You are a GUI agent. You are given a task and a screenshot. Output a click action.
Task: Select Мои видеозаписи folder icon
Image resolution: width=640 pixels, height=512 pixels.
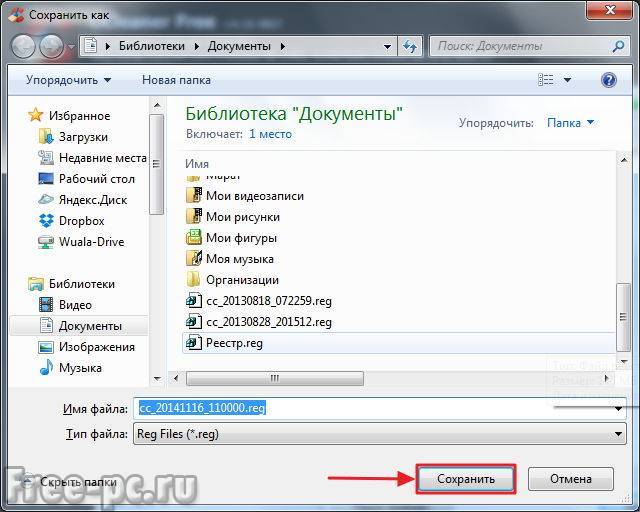pyautogui.click(x=193, y=196)
